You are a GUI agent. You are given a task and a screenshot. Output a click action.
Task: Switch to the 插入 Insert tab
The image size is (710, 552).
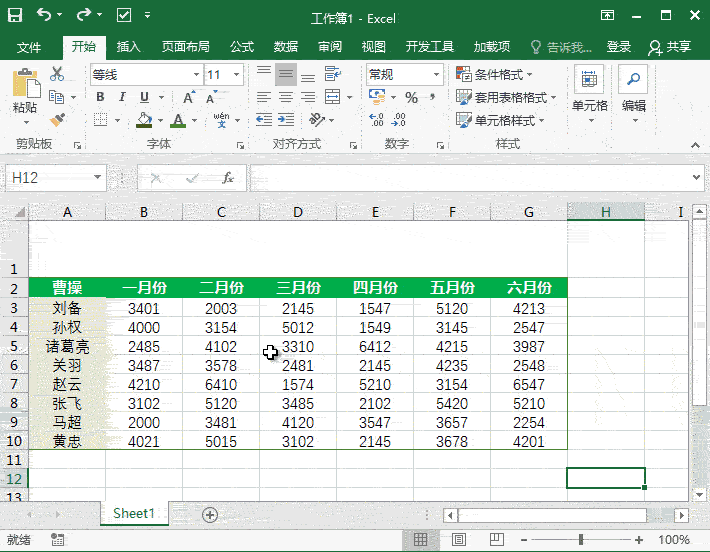point(128,47)
